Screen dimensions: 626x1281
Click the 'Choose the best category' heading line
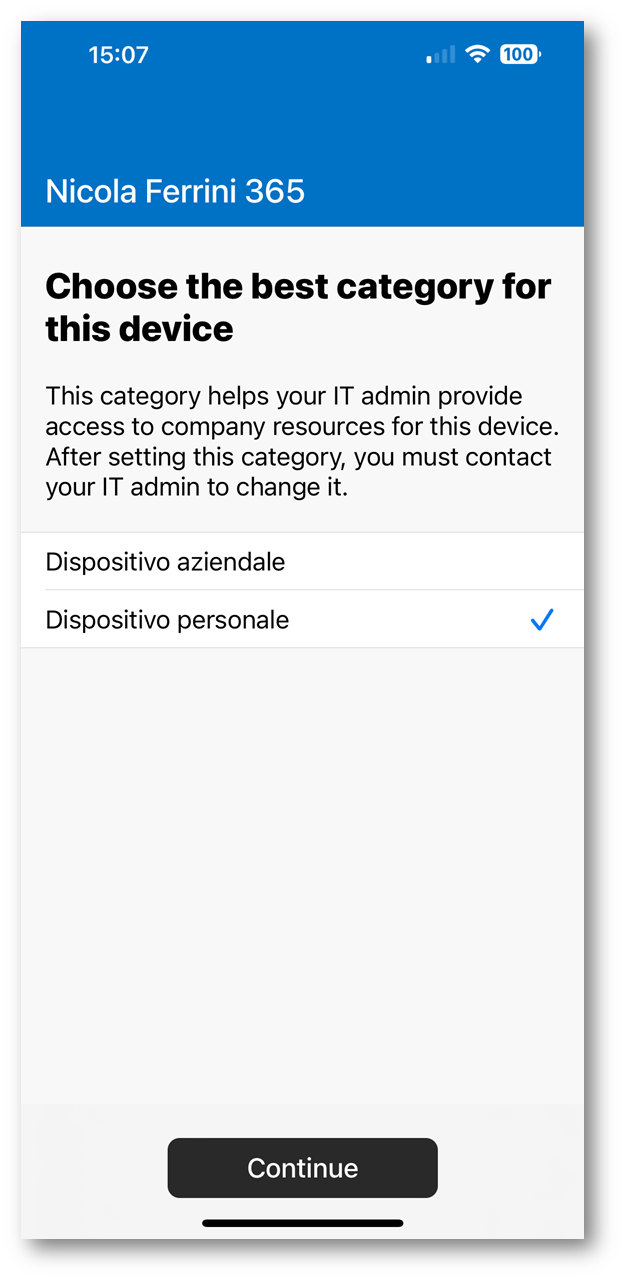[x=298, y=287]
